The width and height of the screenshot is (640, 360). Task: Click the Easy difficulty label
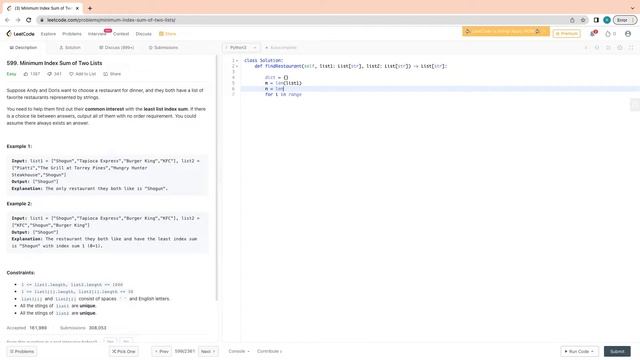11,74
